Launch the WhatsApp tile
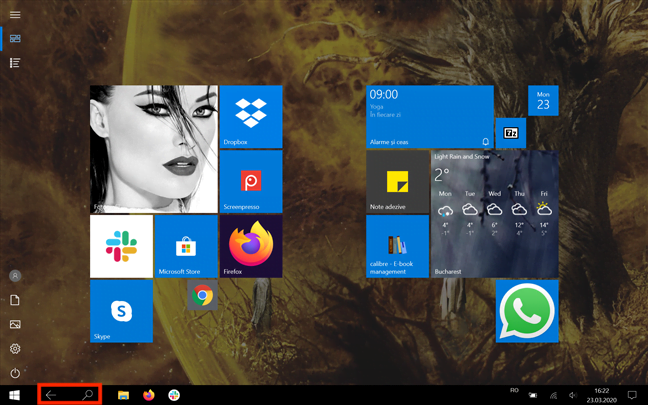648x405 pixels. pyautogui.click(x=527, y=311)
